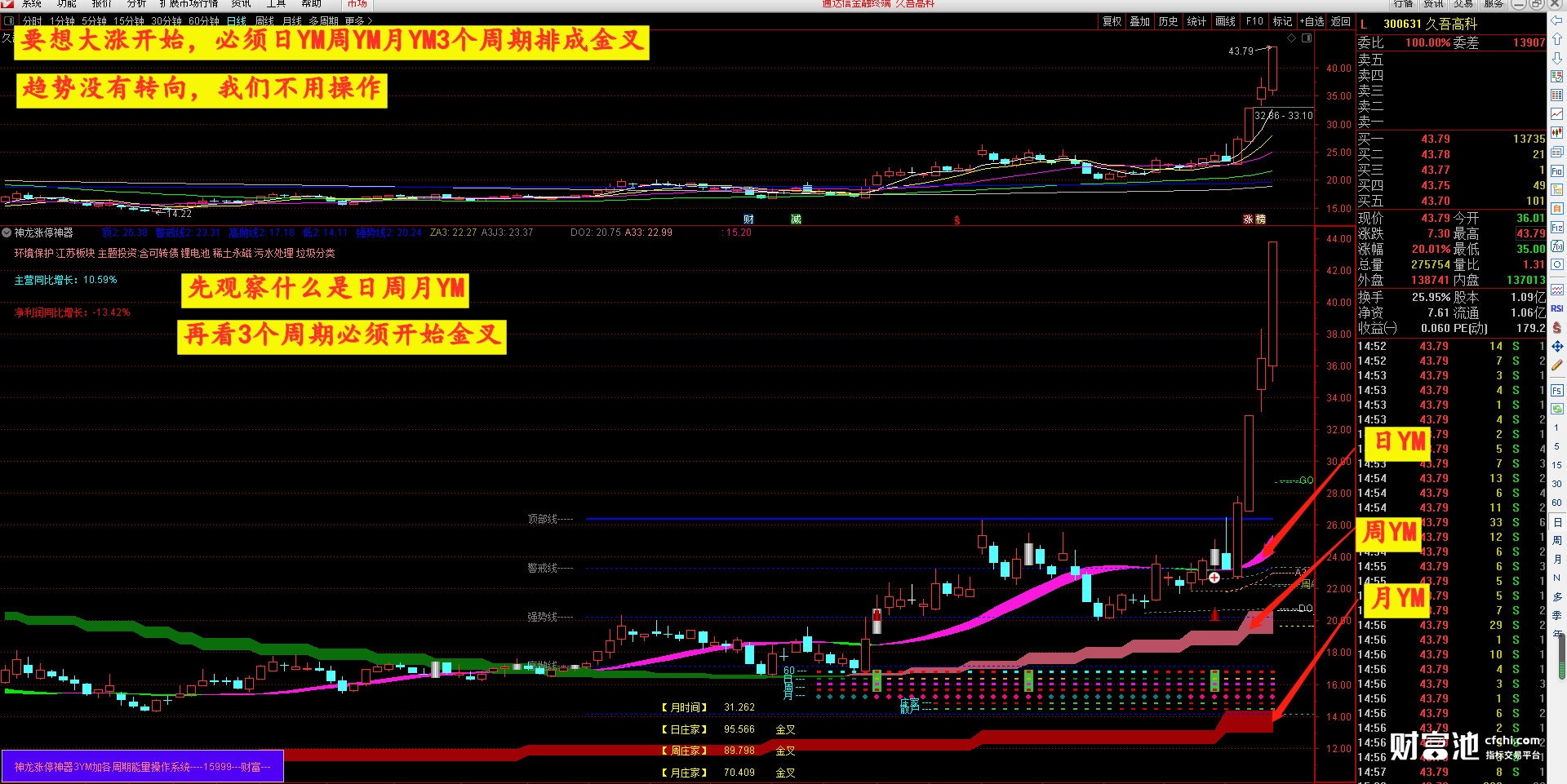Switch to the 分时 chart tab

[32, 21]
